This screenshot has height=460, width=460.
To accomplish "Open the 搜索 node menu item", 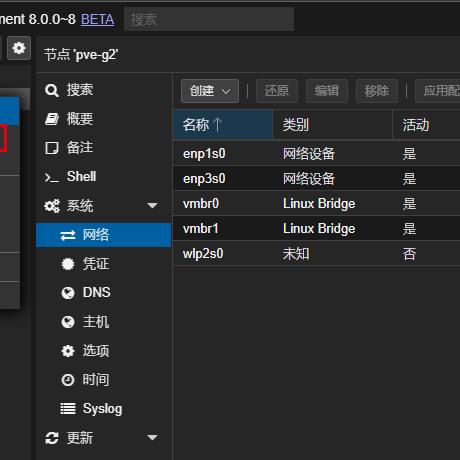I will (104, 90).
